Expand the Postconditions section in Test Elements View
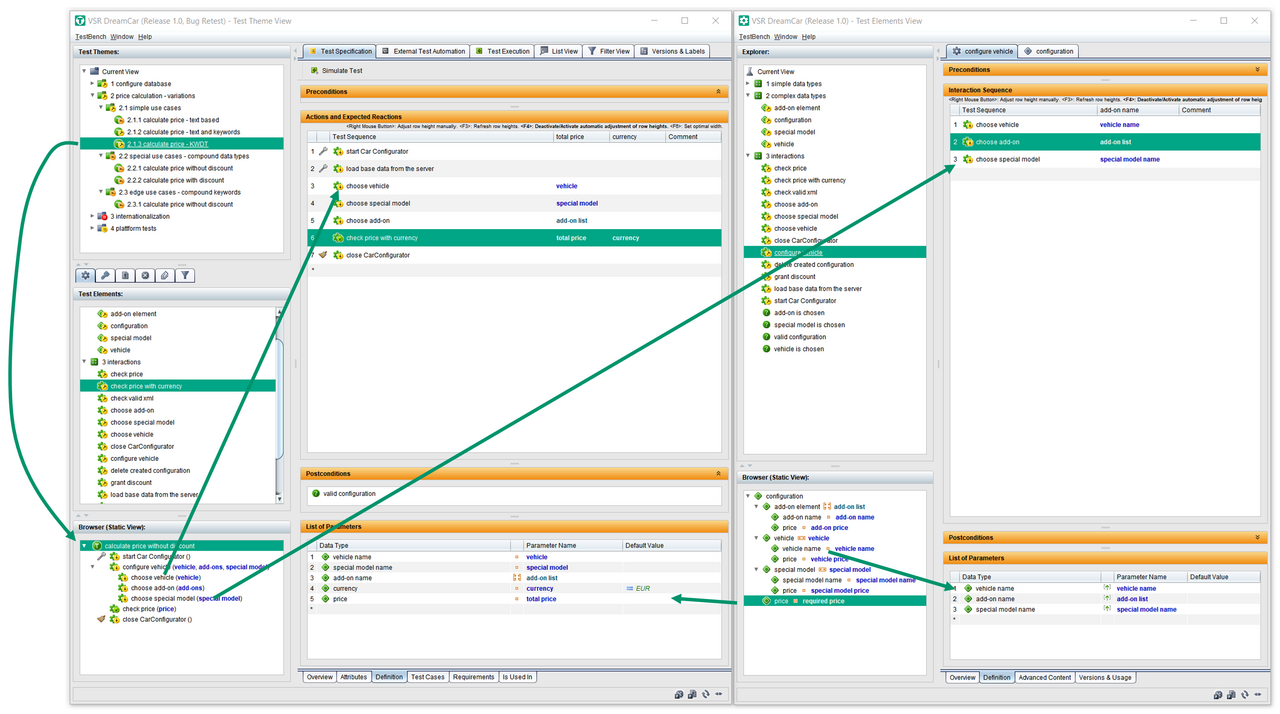The width and height of the screenshot is (1280, 714). point(1258,538)
